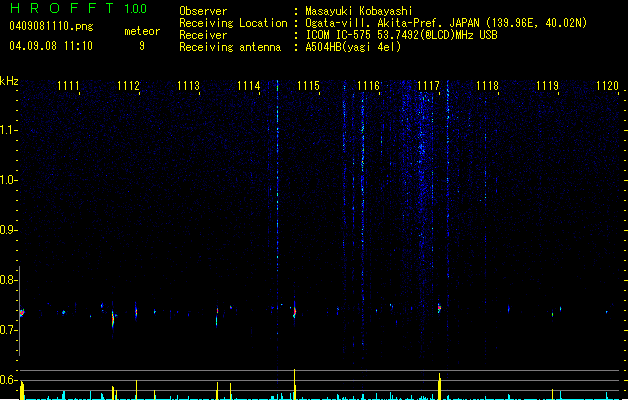Click the 0.6 kHz axis label

pos(8,380)
